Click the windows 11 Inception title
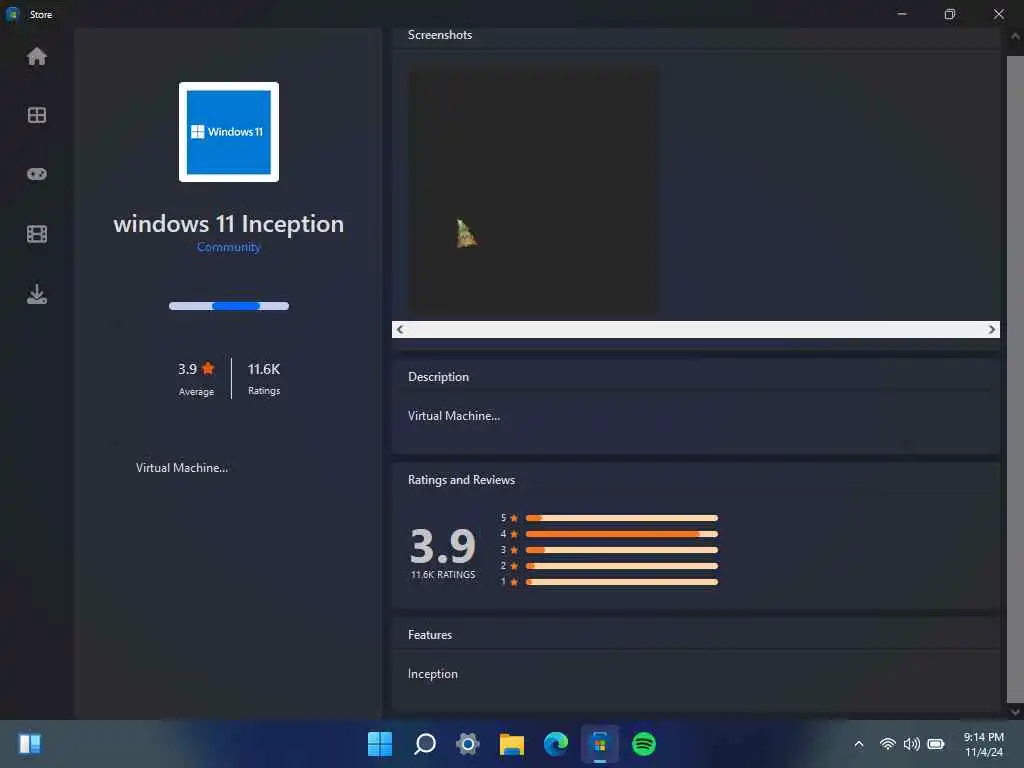This screenshot has width=1024, height=768. coord(229,224)
